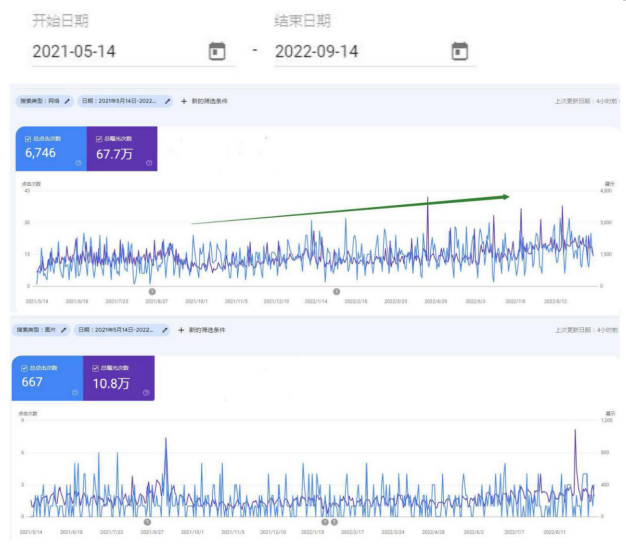The height and width of the screenshot is (545, 626).
Task: Edit the web search type filter pencil
Action: point(68,101)
